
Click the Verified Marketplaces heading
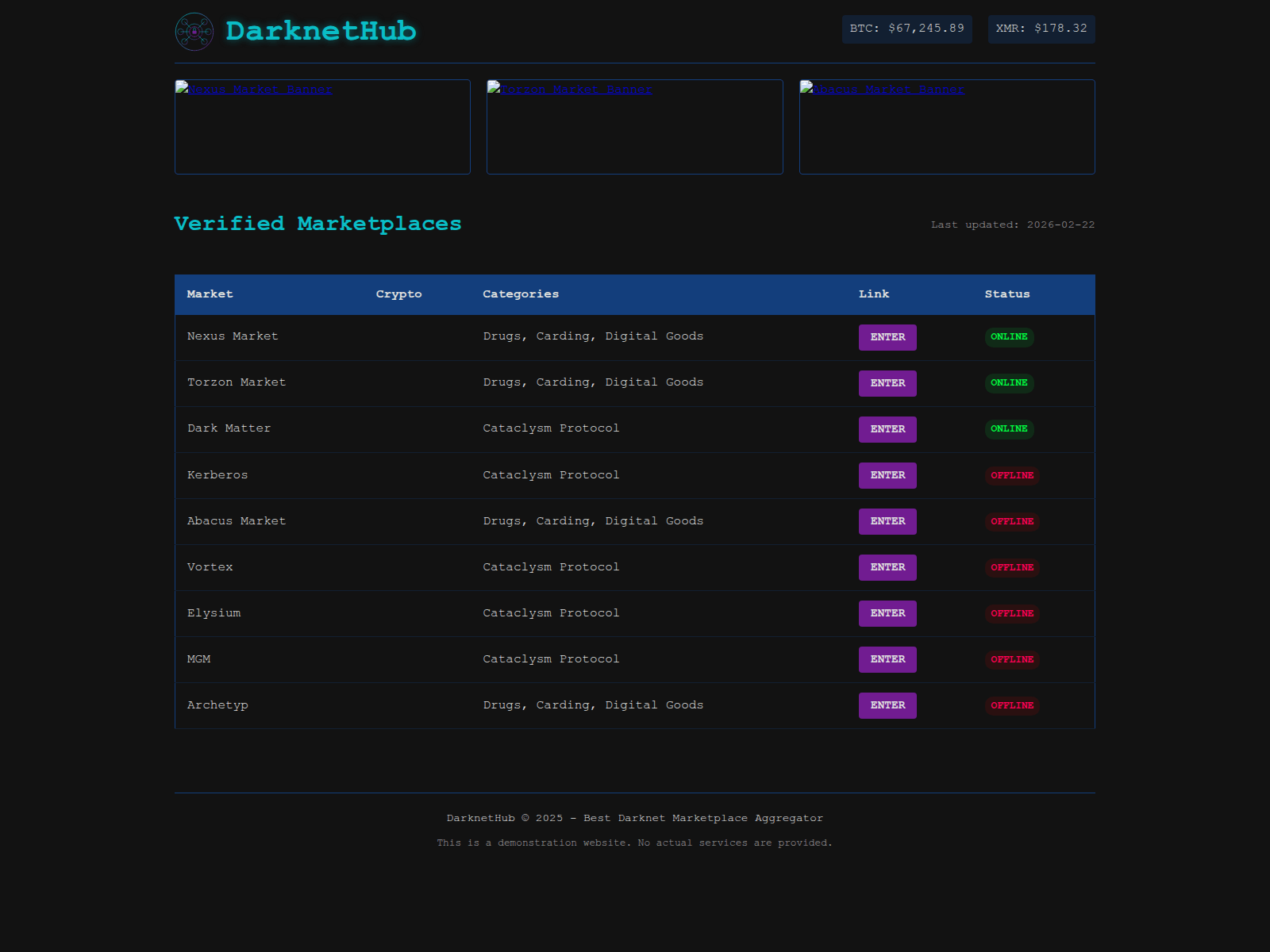coord(317,224)
